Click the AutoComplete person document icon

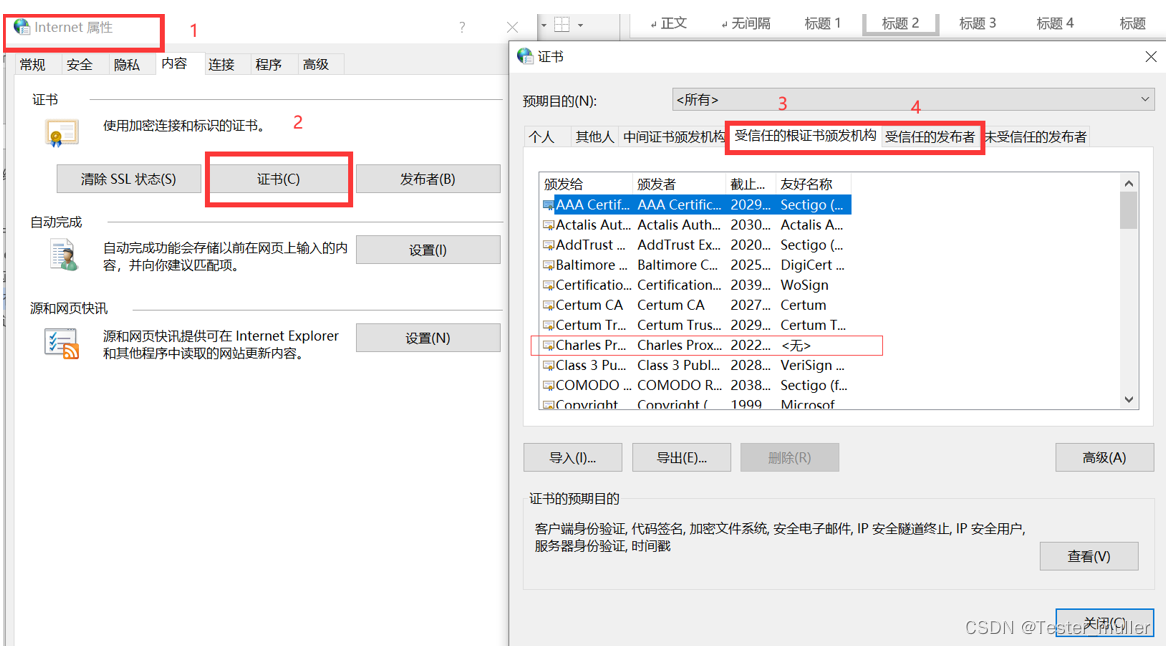pos(65,256)
